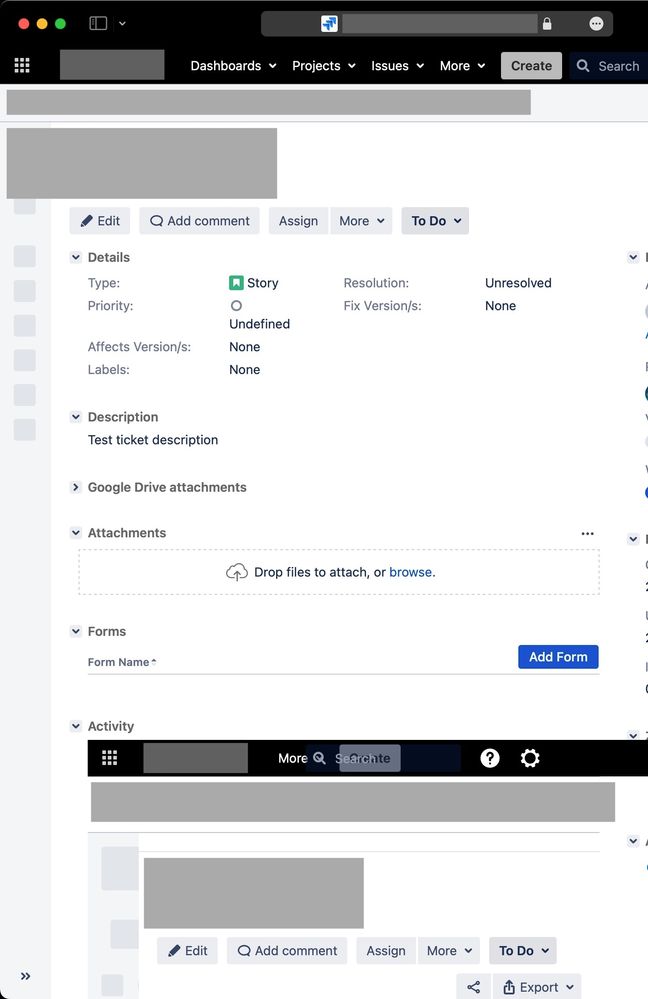Collapse the Attachments section
Image resolution: width=648 pixels, height=999 pixels.
tap(75, 533)
